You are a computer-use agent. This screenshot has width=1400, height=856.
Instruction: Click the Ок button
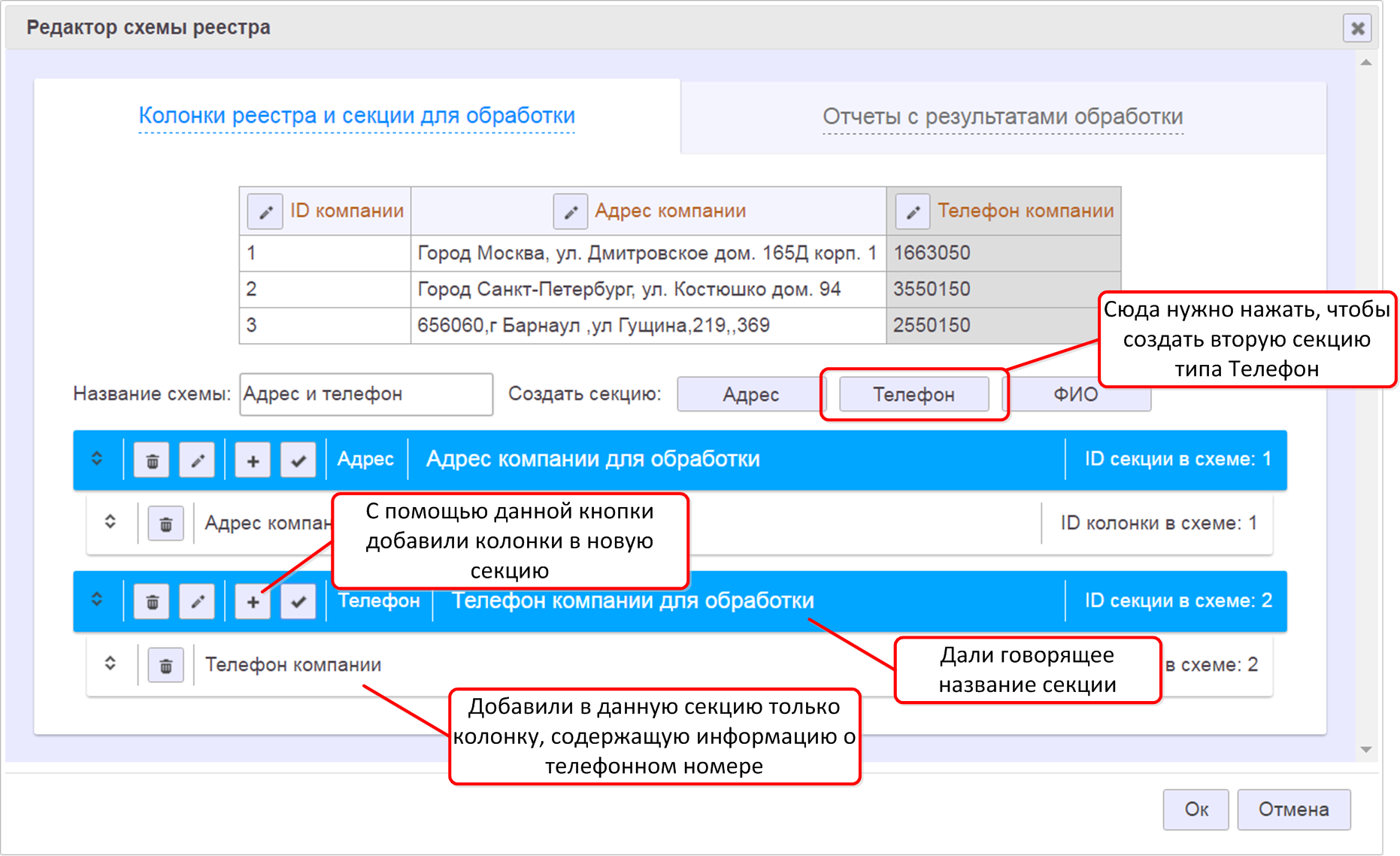pyautogui.click(x=1196, y=809)
